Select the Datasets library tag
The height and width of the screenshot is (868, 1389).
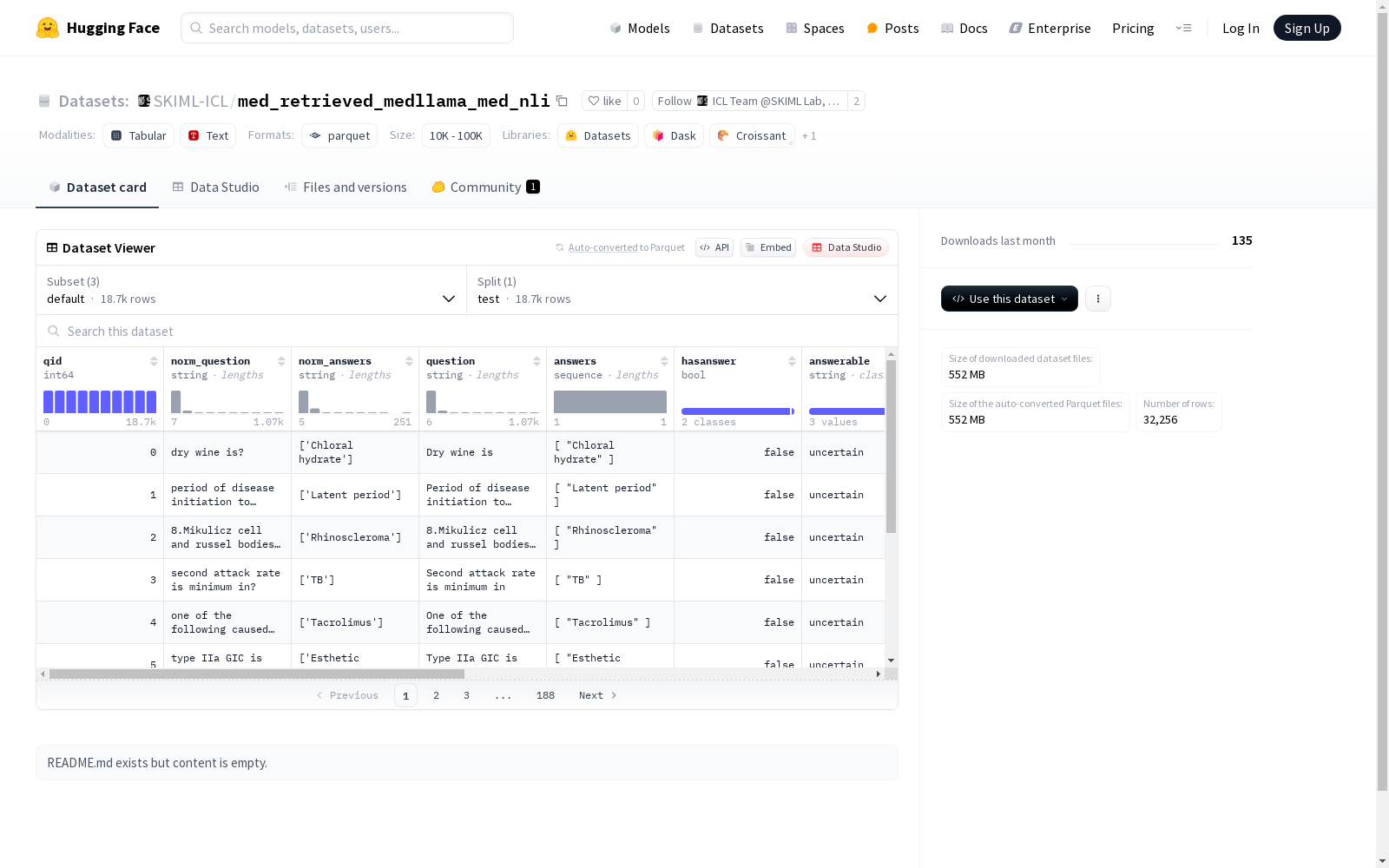[598, 135]
